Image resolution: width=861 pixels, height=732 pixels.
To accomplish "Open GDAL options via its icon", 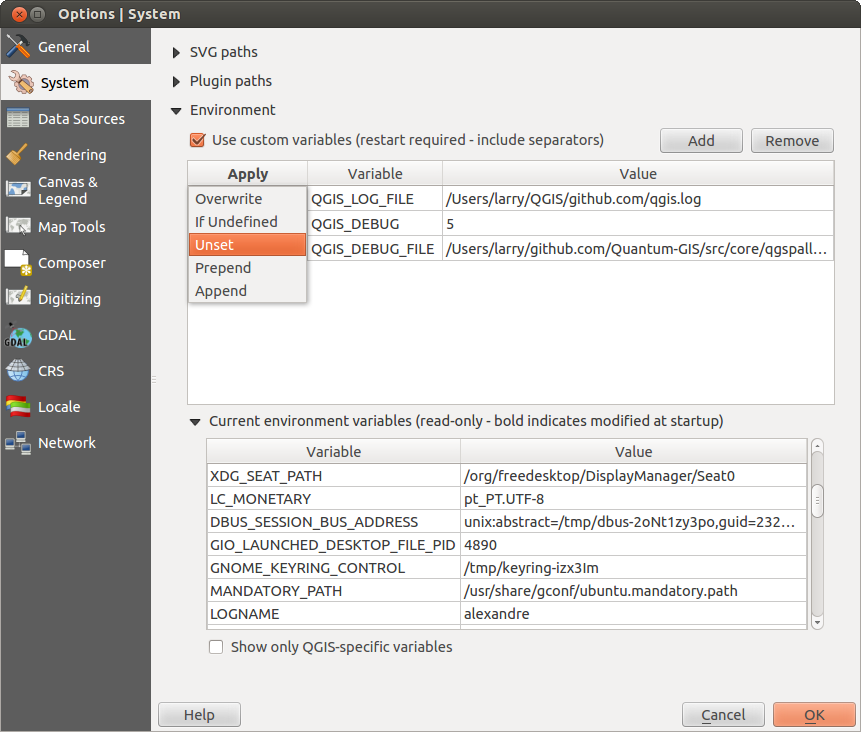I will (18, 335).
